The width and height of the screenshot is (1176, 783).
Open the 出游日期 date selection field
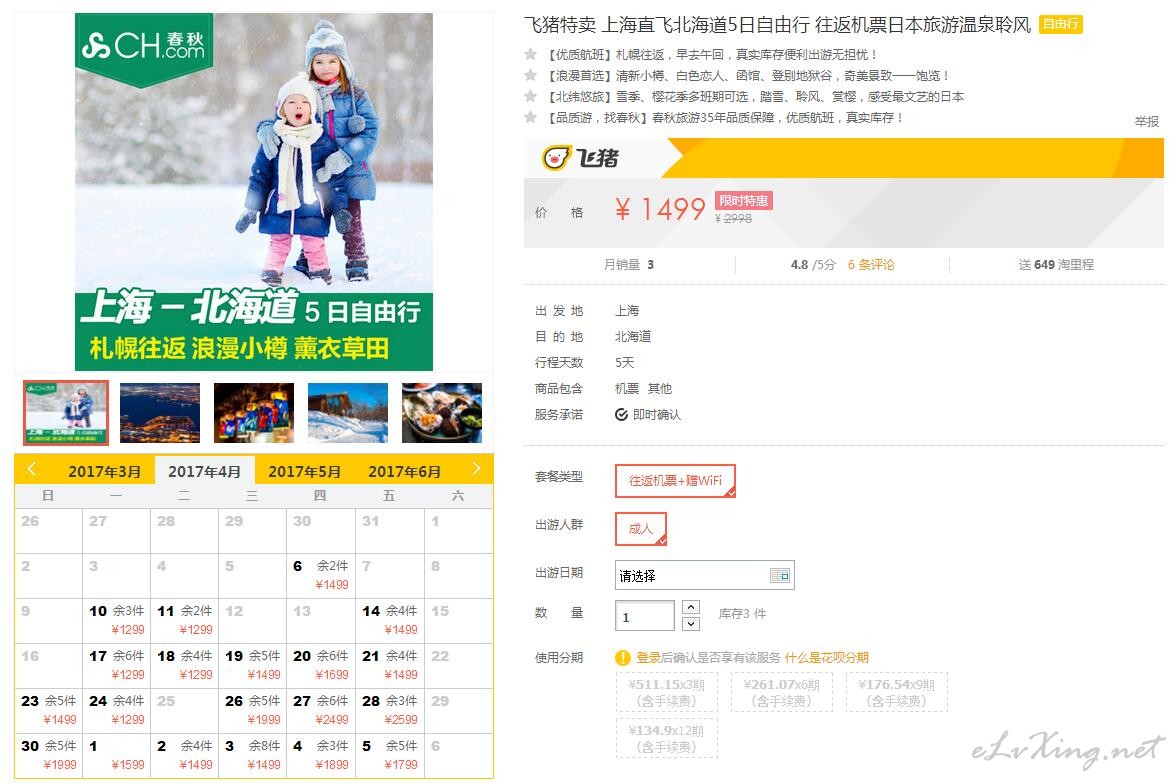pyautogui.click(x=704, y=575)
